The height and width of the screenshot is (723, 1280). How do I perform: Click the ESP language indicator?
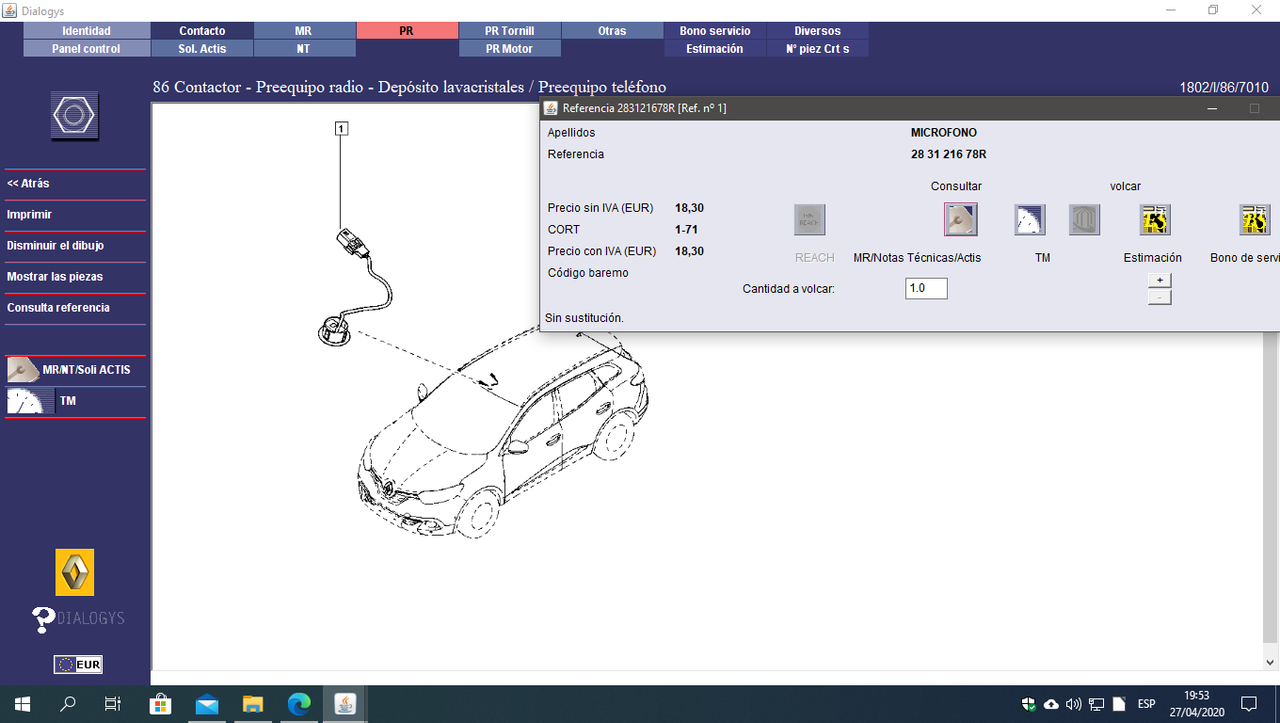[1146, 704]
